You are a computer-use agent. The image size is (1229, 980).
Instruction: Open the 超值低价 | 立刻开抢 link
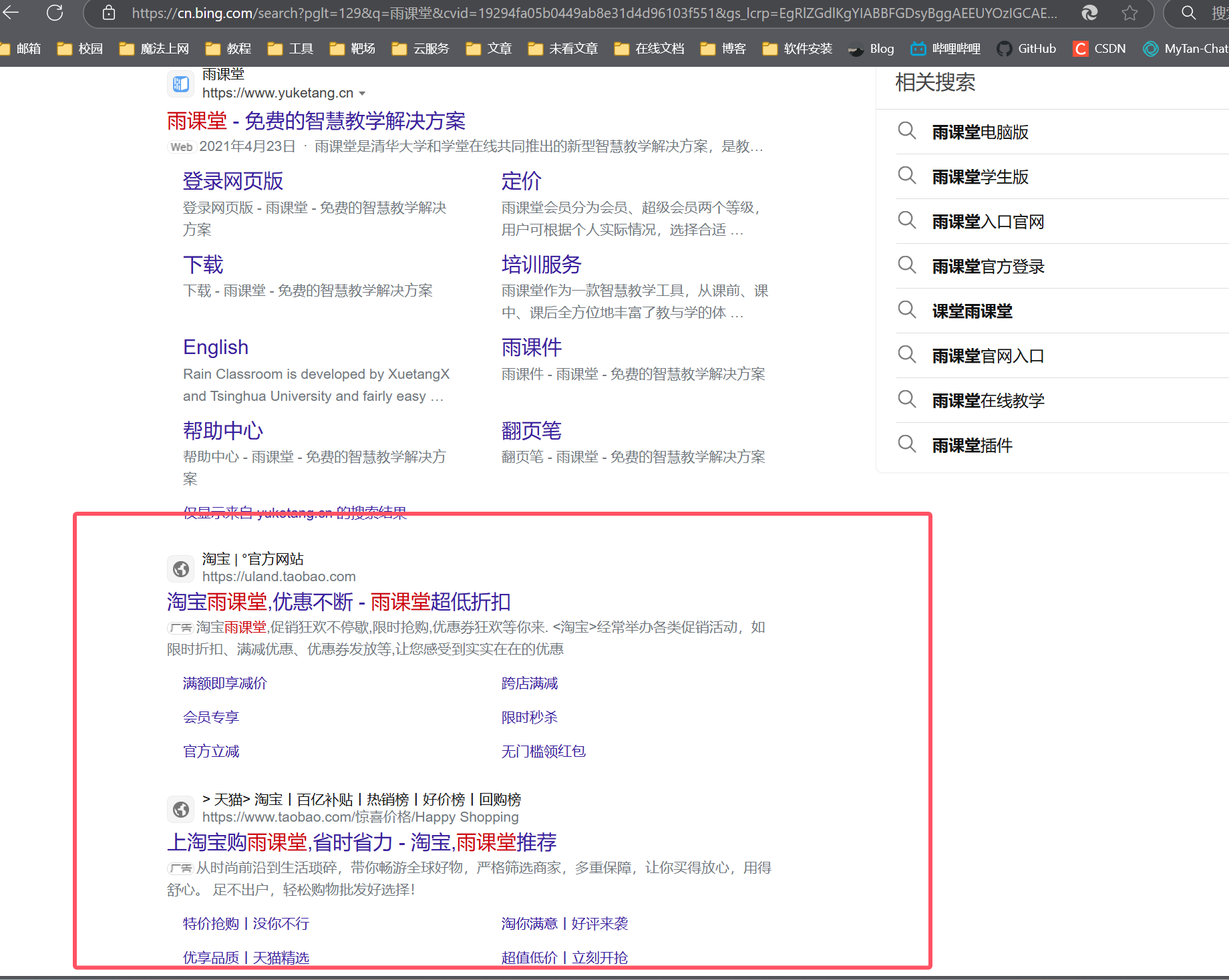point(564,958)
